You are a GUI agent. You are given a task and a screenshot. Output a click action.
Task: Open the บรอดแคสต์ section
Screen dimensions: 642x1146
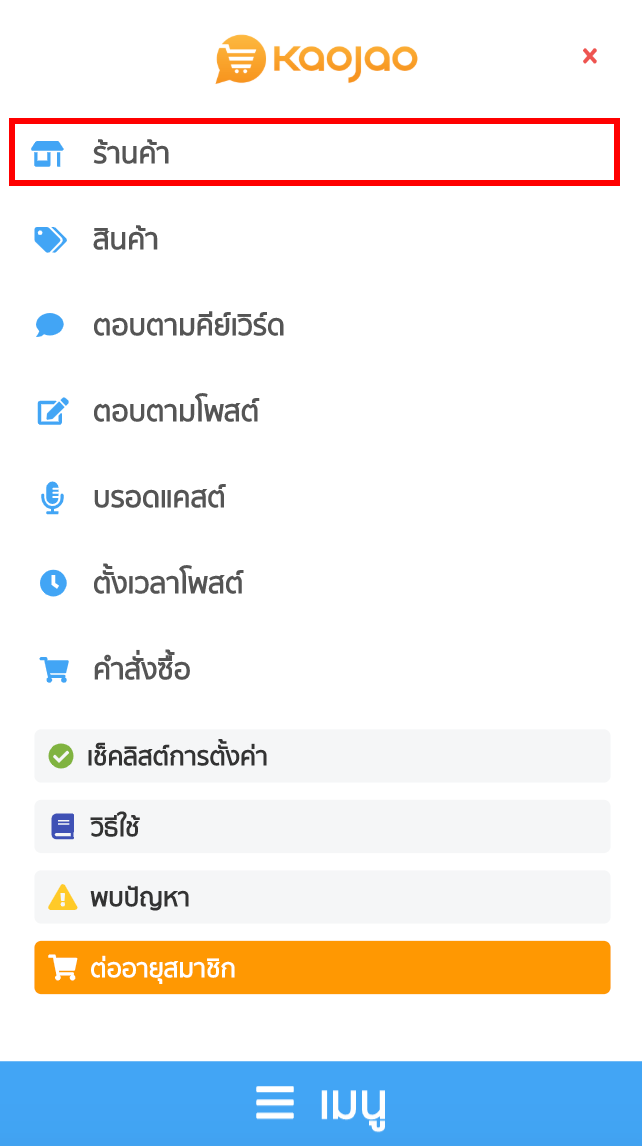tap(160, 497)
